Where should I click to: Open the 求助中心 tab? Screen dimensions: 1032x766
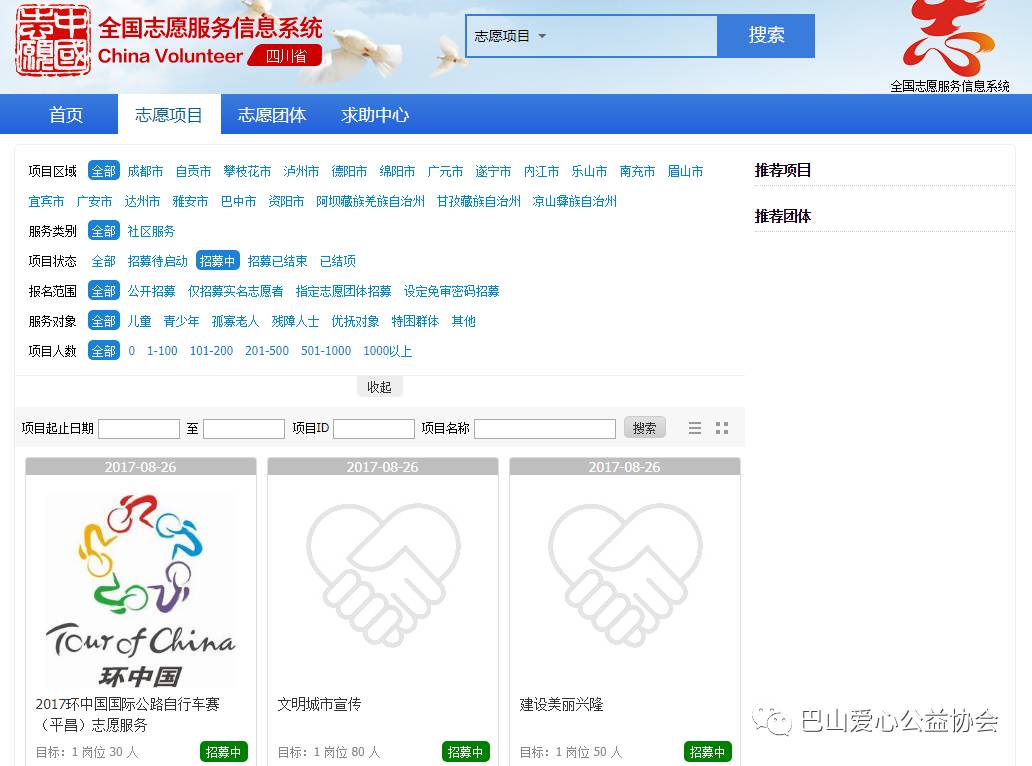pyautogui.click(x=374, y=115)
